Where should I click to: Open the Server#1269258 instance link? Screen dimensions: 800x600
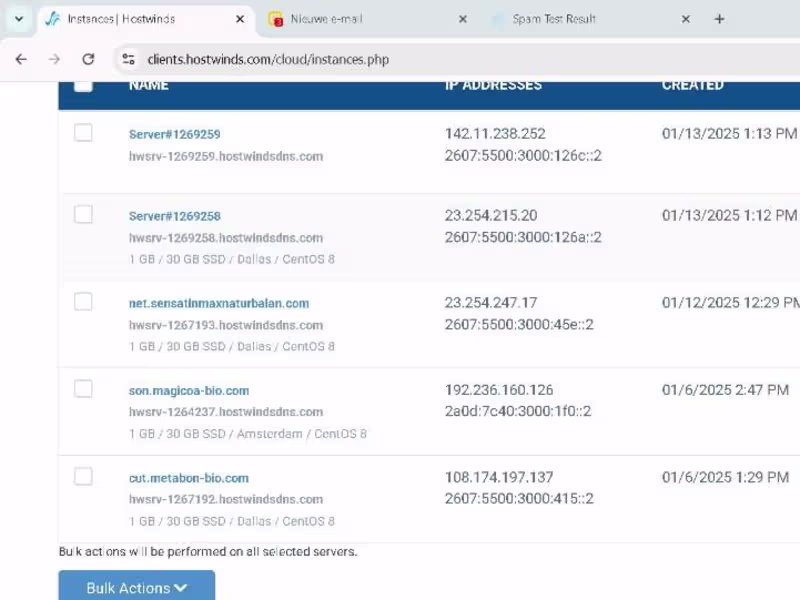174,216
